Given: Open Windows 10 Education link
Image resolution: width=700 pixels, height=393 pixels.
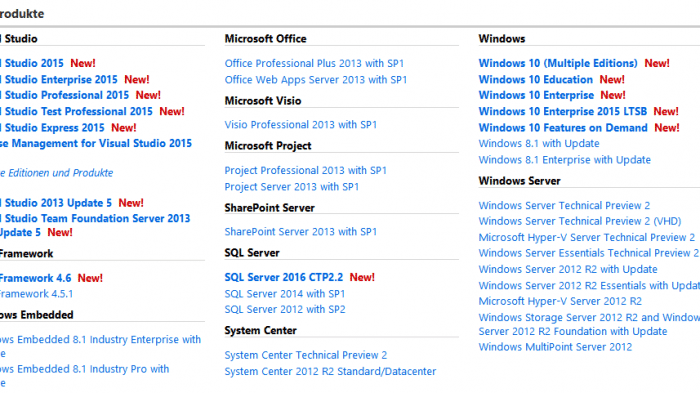Looking at the screenshot, I should click(x=536, y=79).
